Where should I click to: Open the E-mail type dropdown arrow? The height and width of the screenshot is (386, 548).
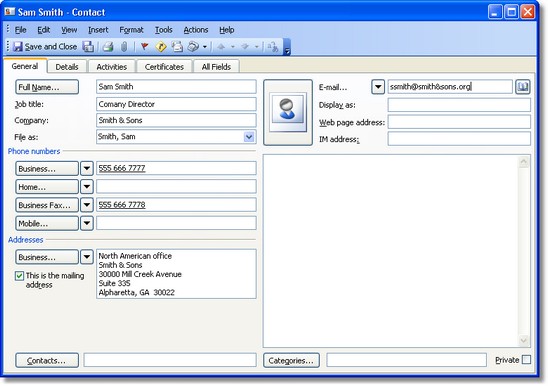click(x=378, y=87)
